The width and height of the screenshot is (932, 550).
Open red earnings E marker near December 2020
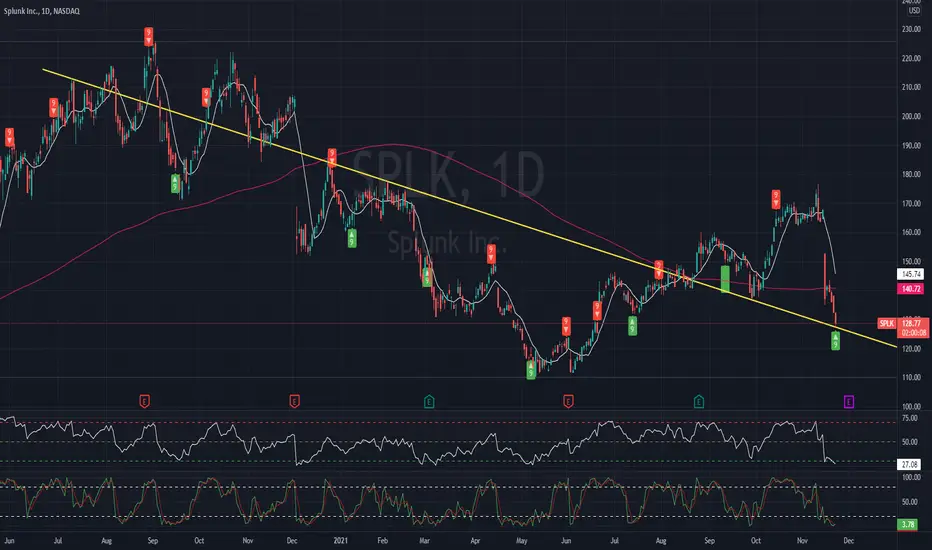[294, 402]
